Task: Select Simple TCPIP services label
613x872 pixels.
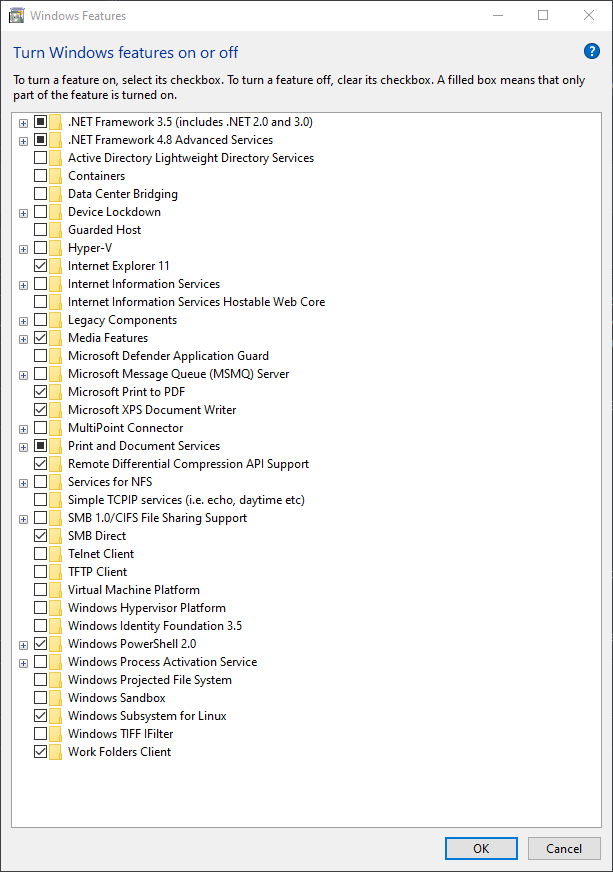Action: coord(186,500)
